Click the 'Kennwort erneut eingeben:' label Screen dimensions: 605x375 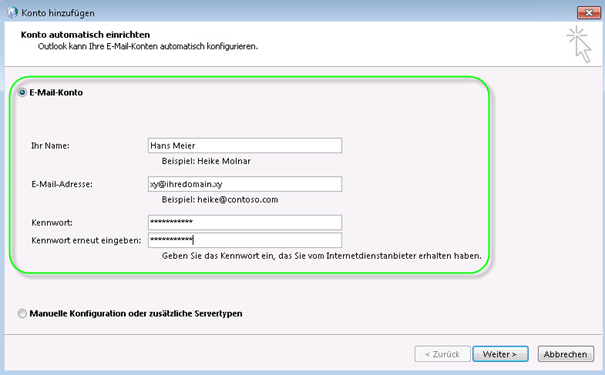tap(86, 240)
